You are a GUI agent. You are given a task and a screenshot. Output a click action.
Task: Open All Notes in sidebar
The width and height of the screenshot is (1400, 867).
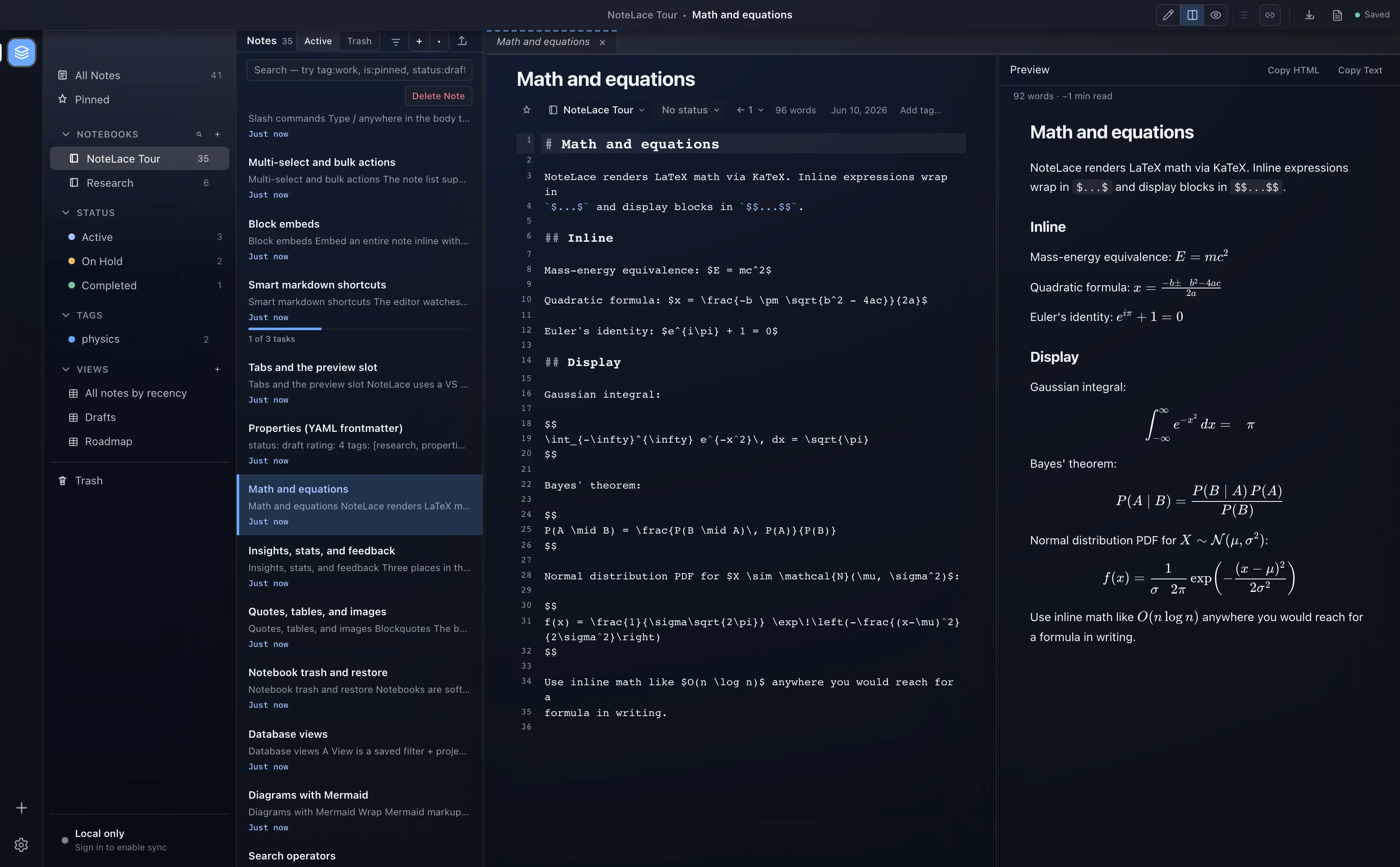click(139, 75)
